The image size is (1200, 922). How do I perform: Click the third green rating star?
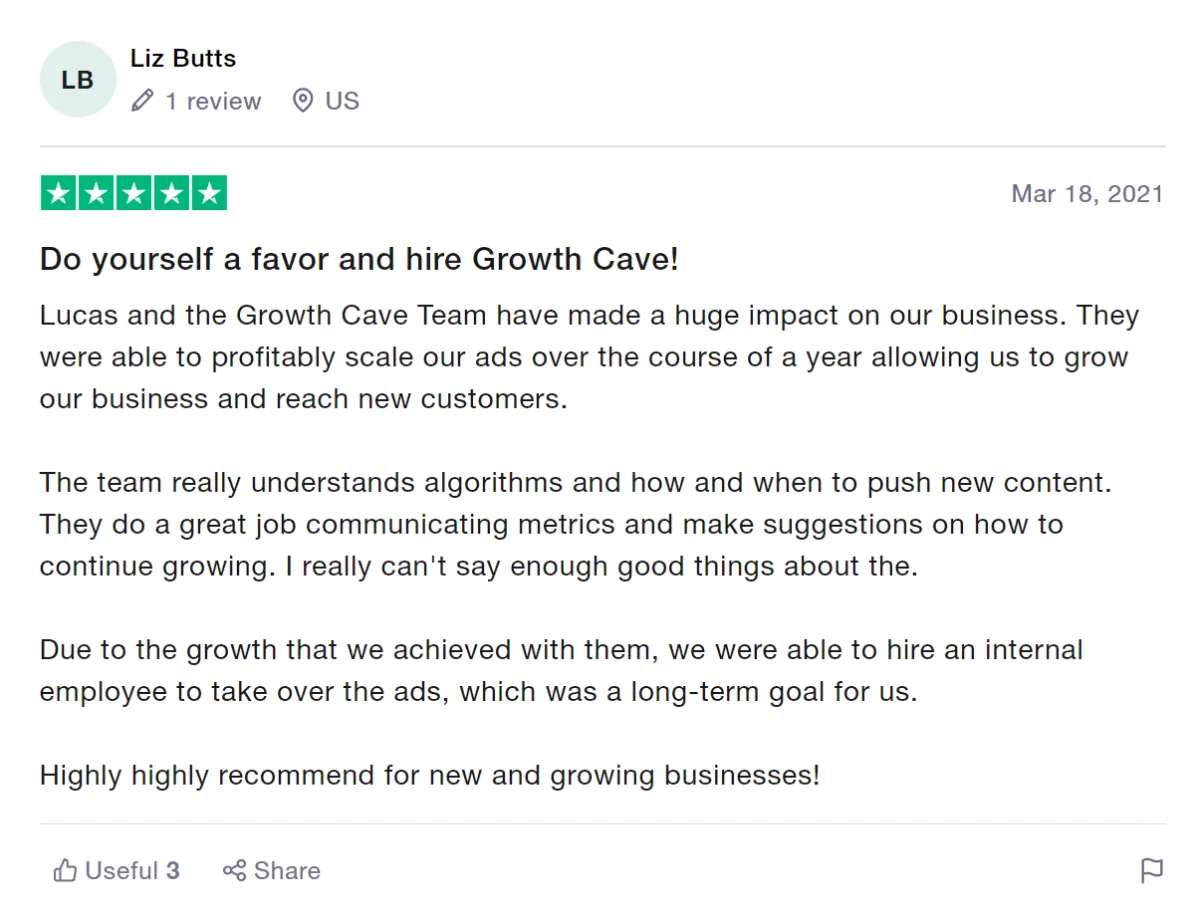tap(134, 193)
